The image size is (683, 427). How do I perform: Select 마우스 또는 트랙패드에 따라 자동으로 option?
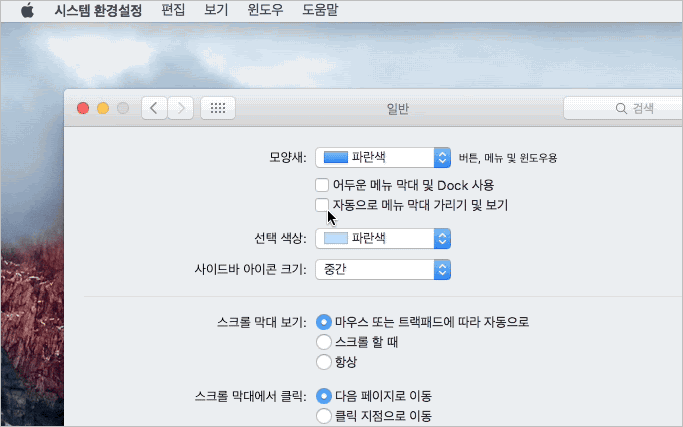[x=324, y=322]
